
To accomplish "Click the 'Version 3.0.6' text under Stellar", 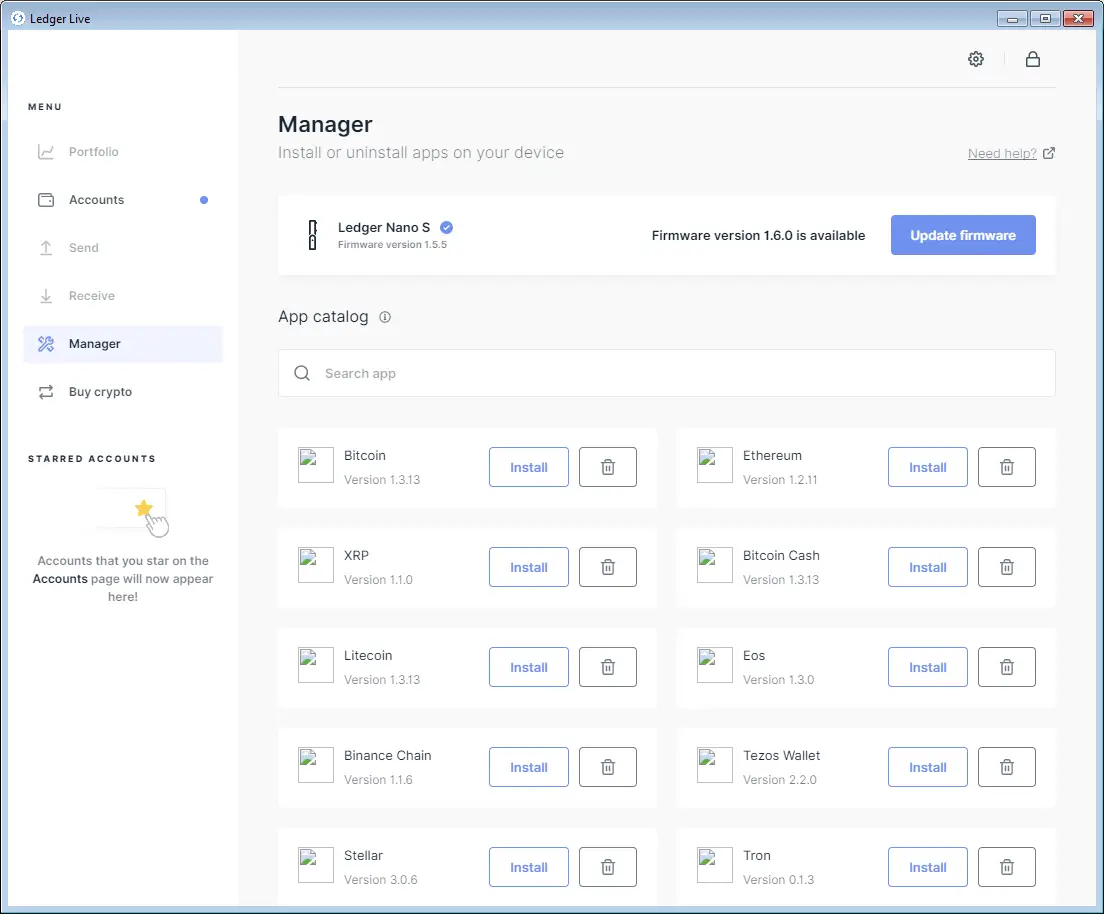I will click(380, 879).
